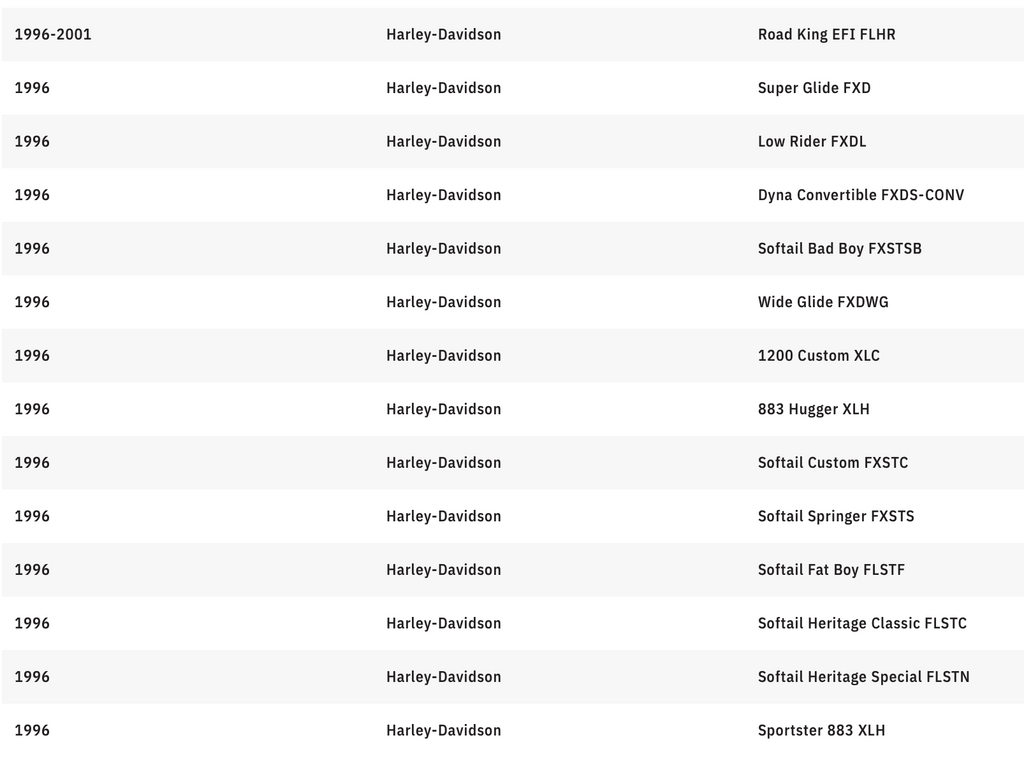1024x761 pixels.
Task: Click Dyna Convertible FXDS-CONV model text
Action: click(x=861, y=195)
